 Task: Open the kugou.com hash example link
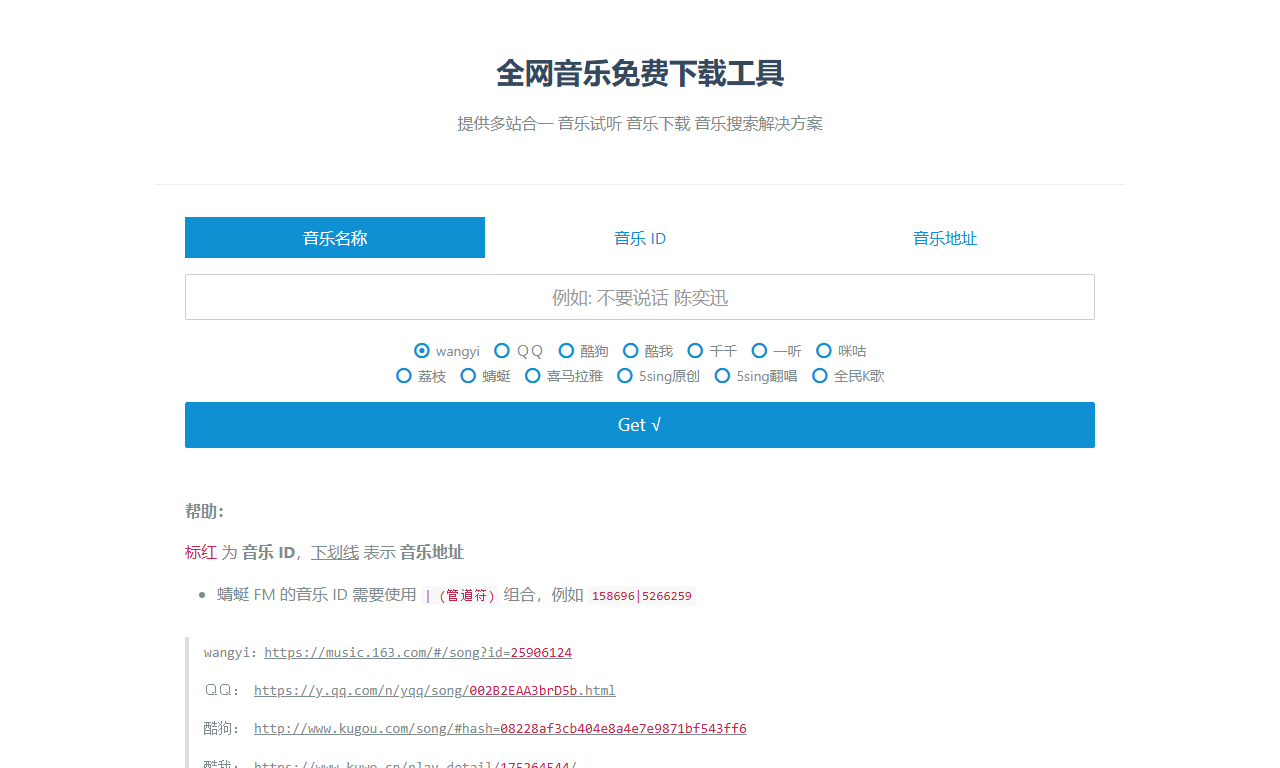pos(500,729)
